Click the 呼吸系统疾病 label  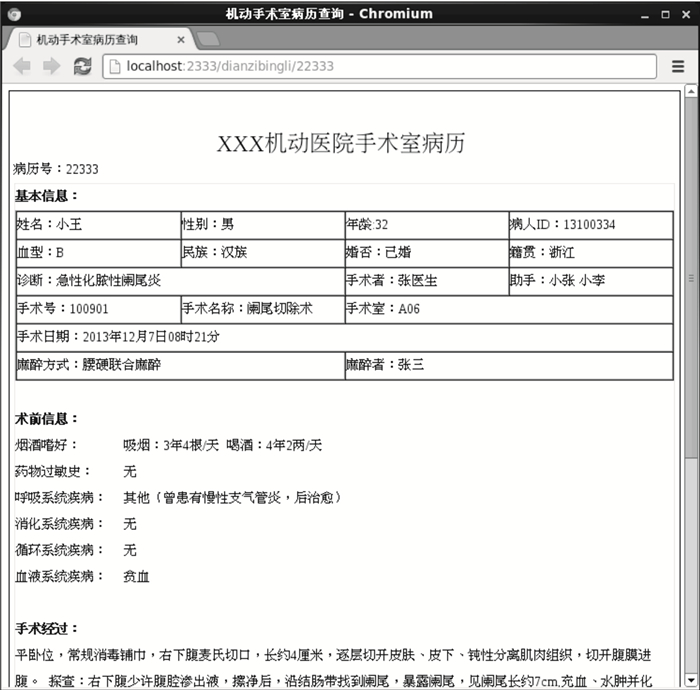coord(59,497)
